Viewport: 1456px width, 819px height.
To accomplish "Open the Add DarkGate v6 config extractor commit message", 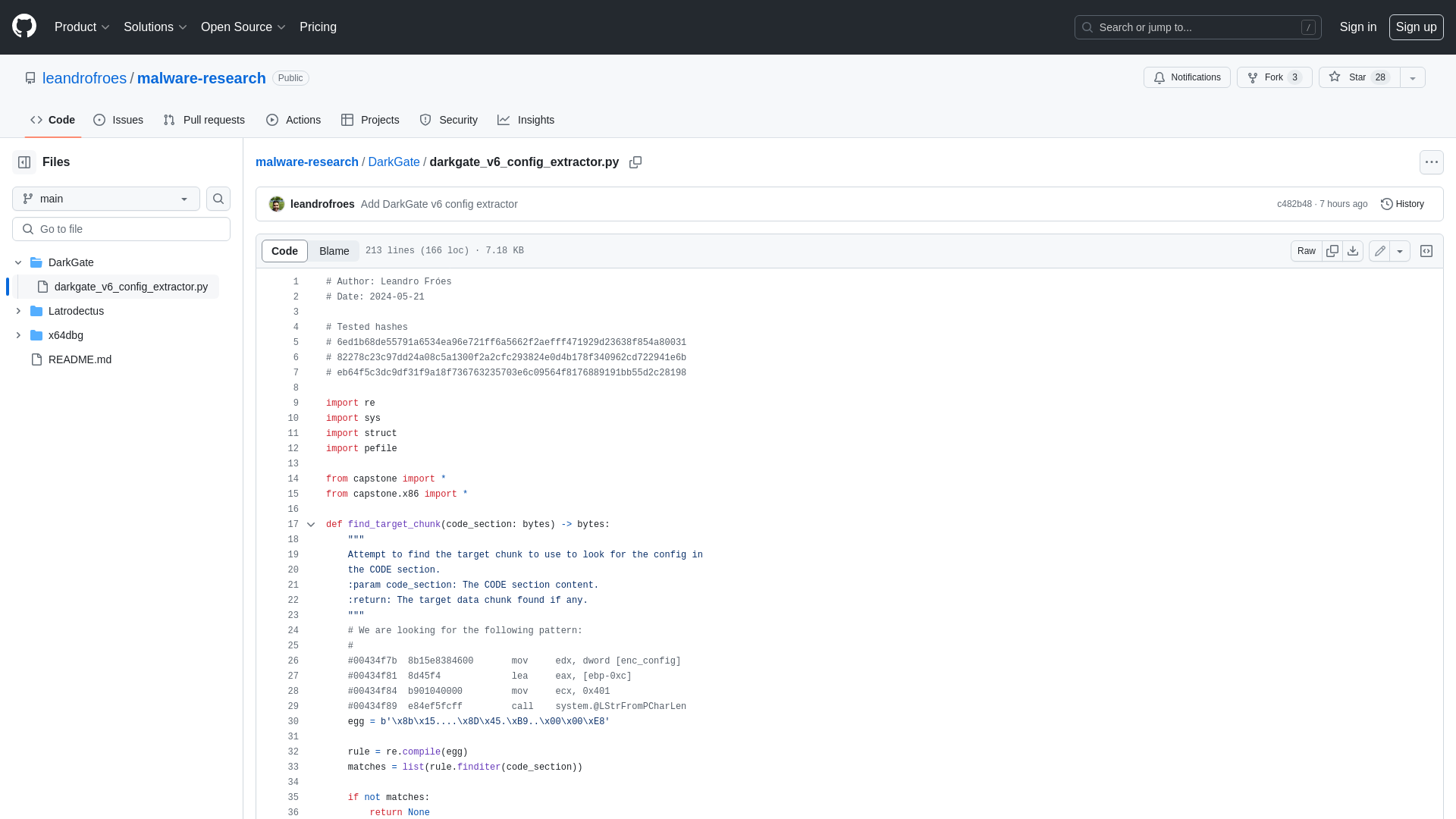I will [x=439, y=204].
